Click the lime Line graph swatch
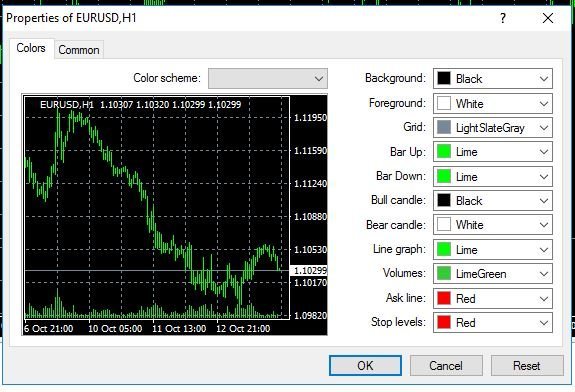The image size is (575, 392). [x=444, y=249]
